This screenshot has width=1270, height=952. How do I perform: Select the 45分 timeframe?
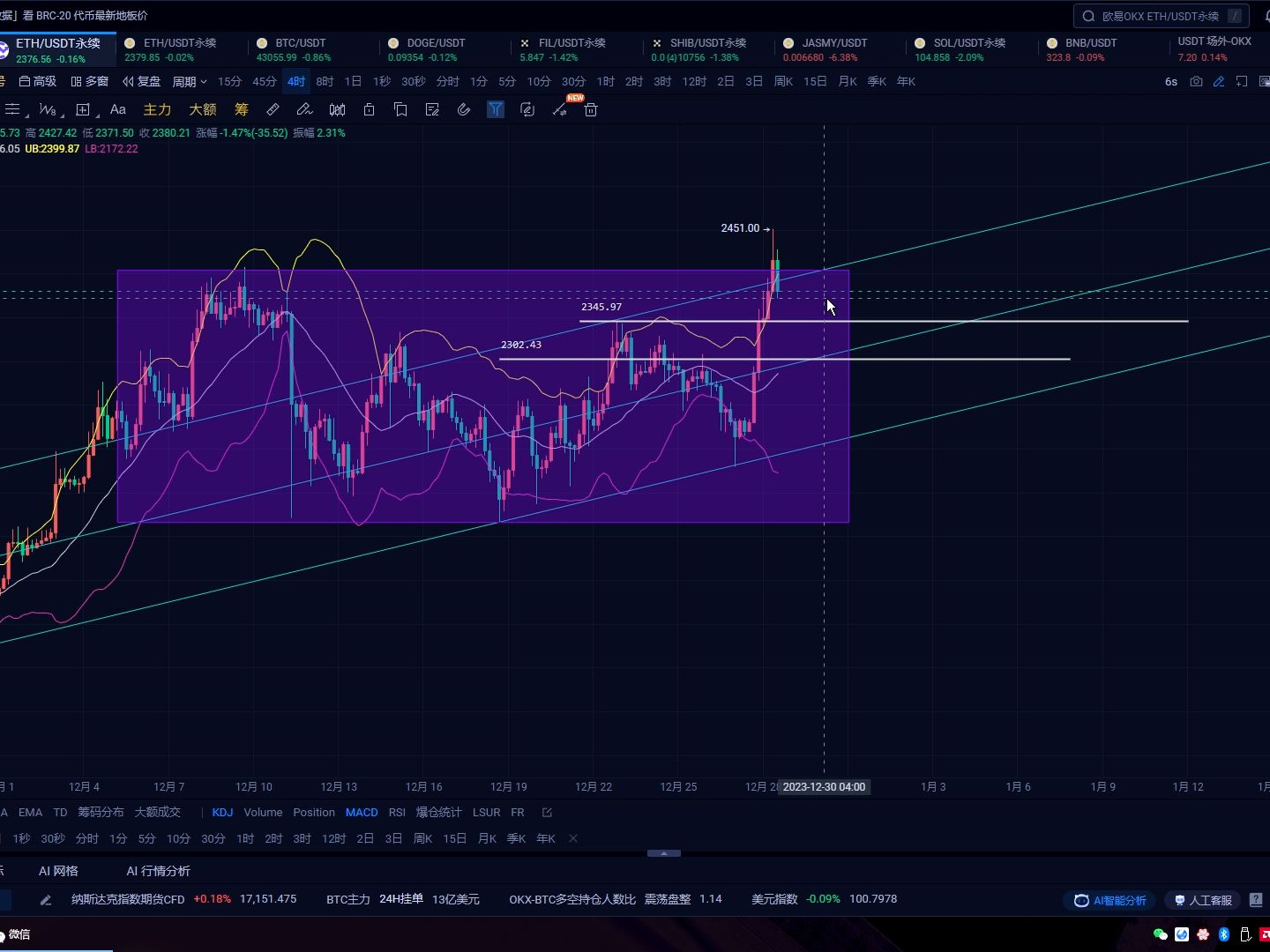[x=265, y=81]
